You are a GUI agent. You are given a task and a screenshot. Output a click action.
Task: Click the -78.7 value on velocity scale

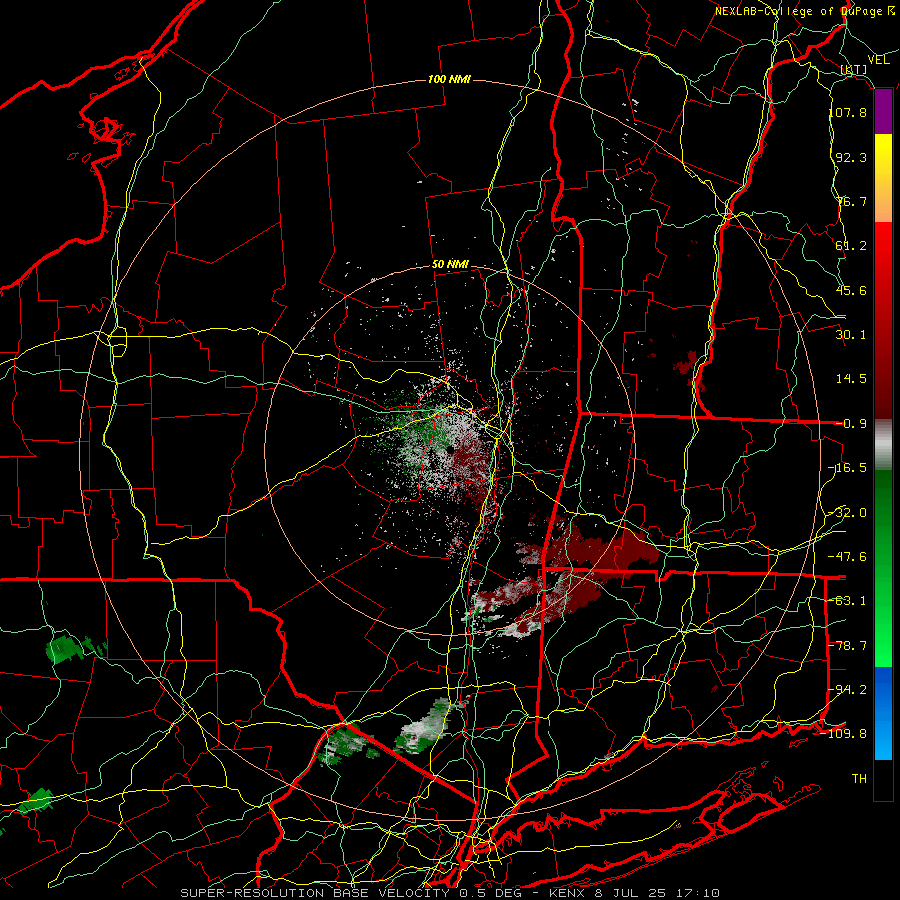coord(848,646)
